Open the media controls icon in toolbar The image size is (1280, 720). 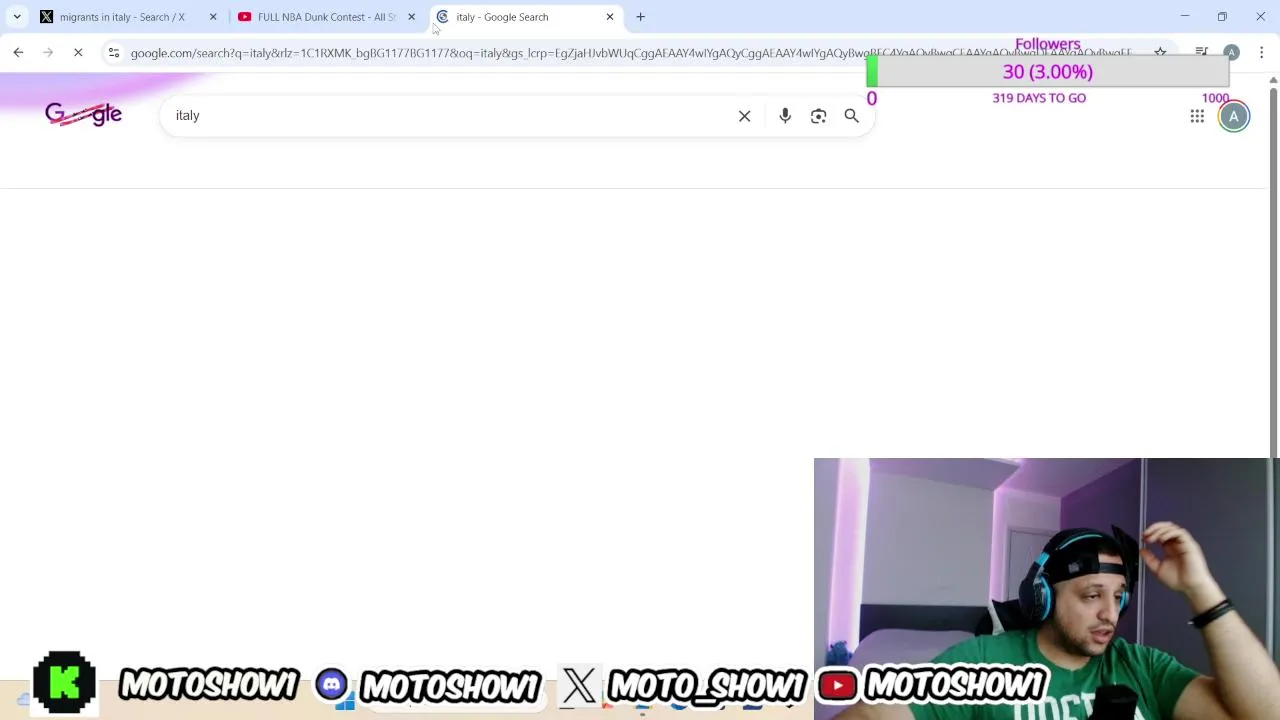pyautogui.click(x=1202, y=52)
